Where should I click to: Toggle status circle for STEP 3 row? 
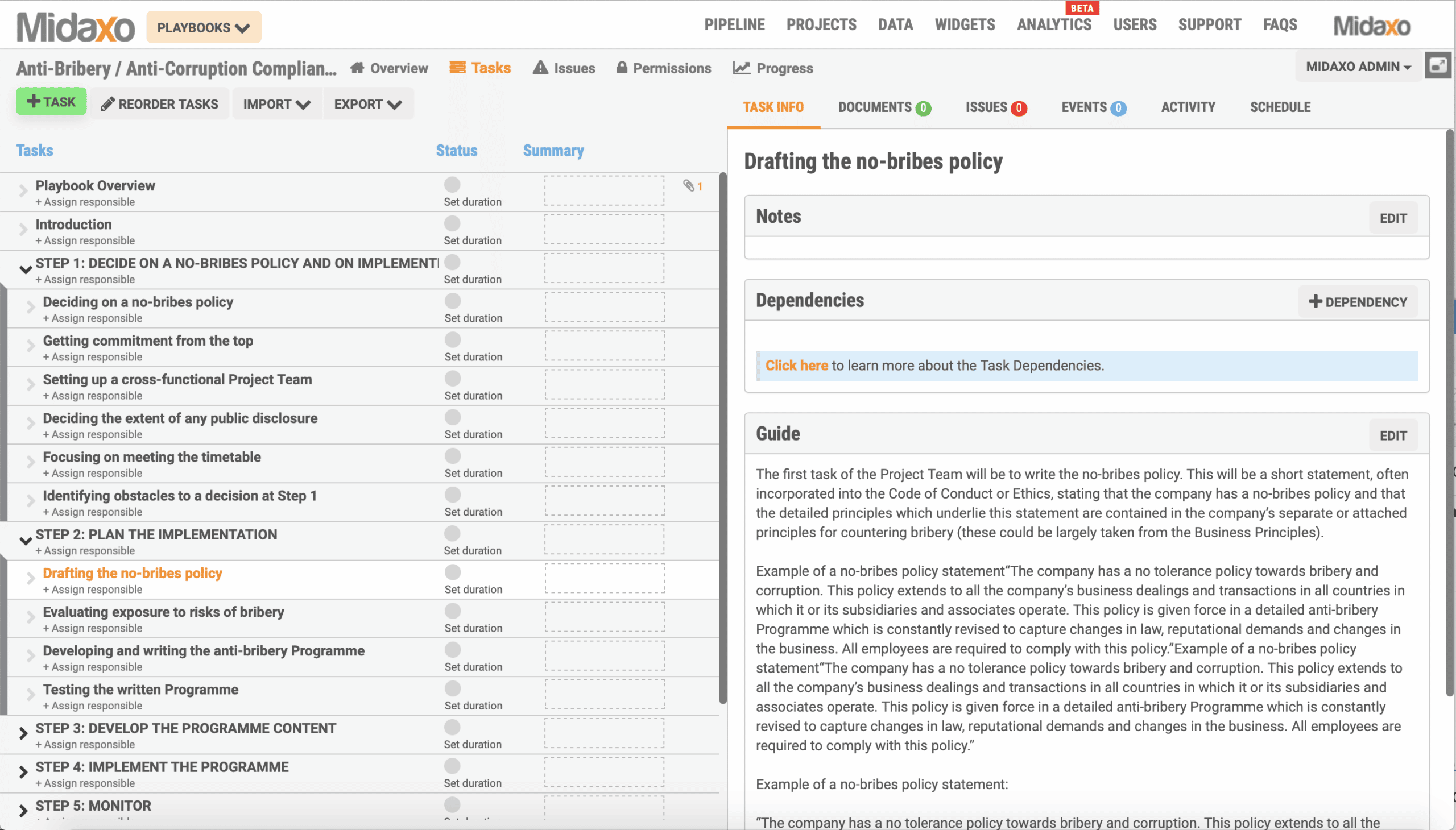(452, 727)
